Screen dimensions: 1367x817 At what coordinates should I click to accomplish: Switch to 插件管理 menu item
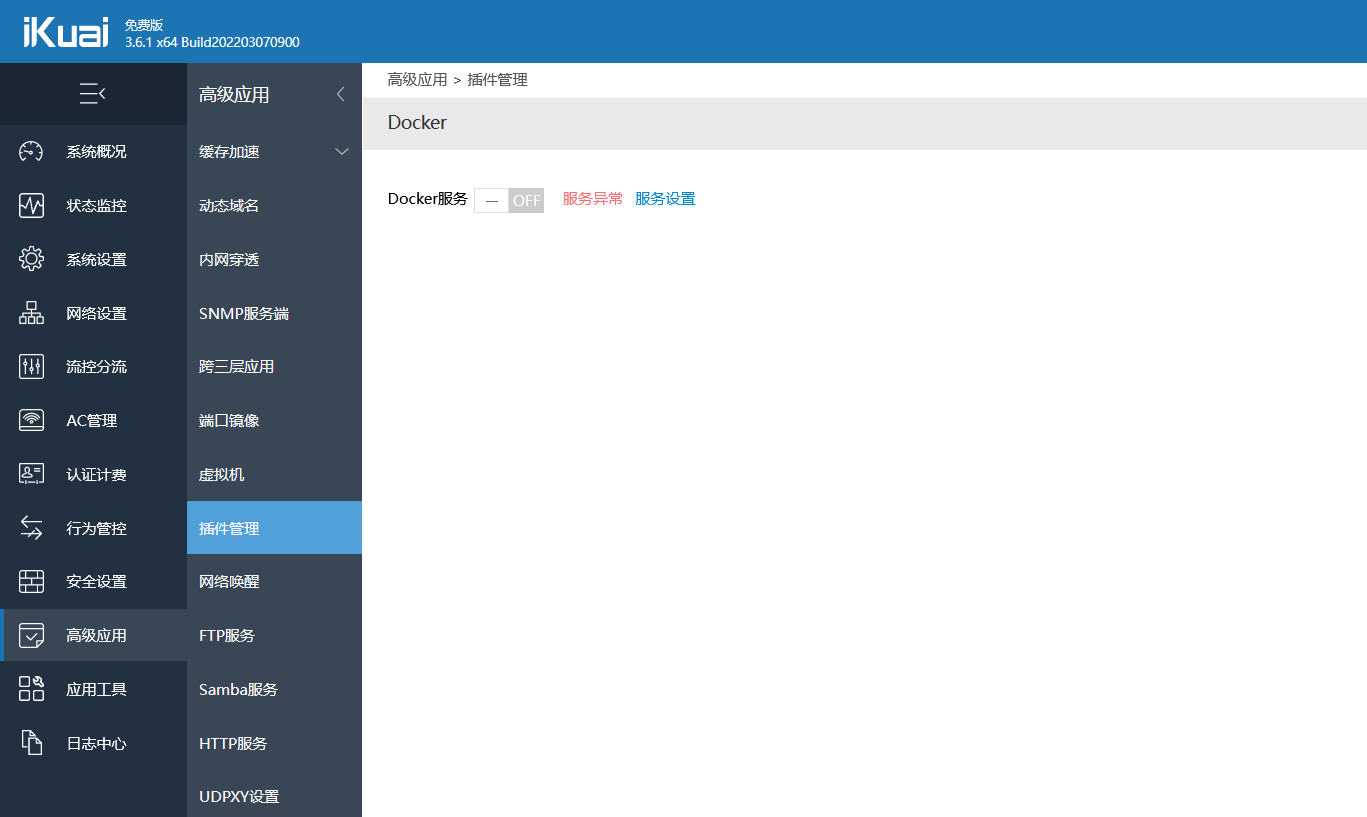point(234,527)
